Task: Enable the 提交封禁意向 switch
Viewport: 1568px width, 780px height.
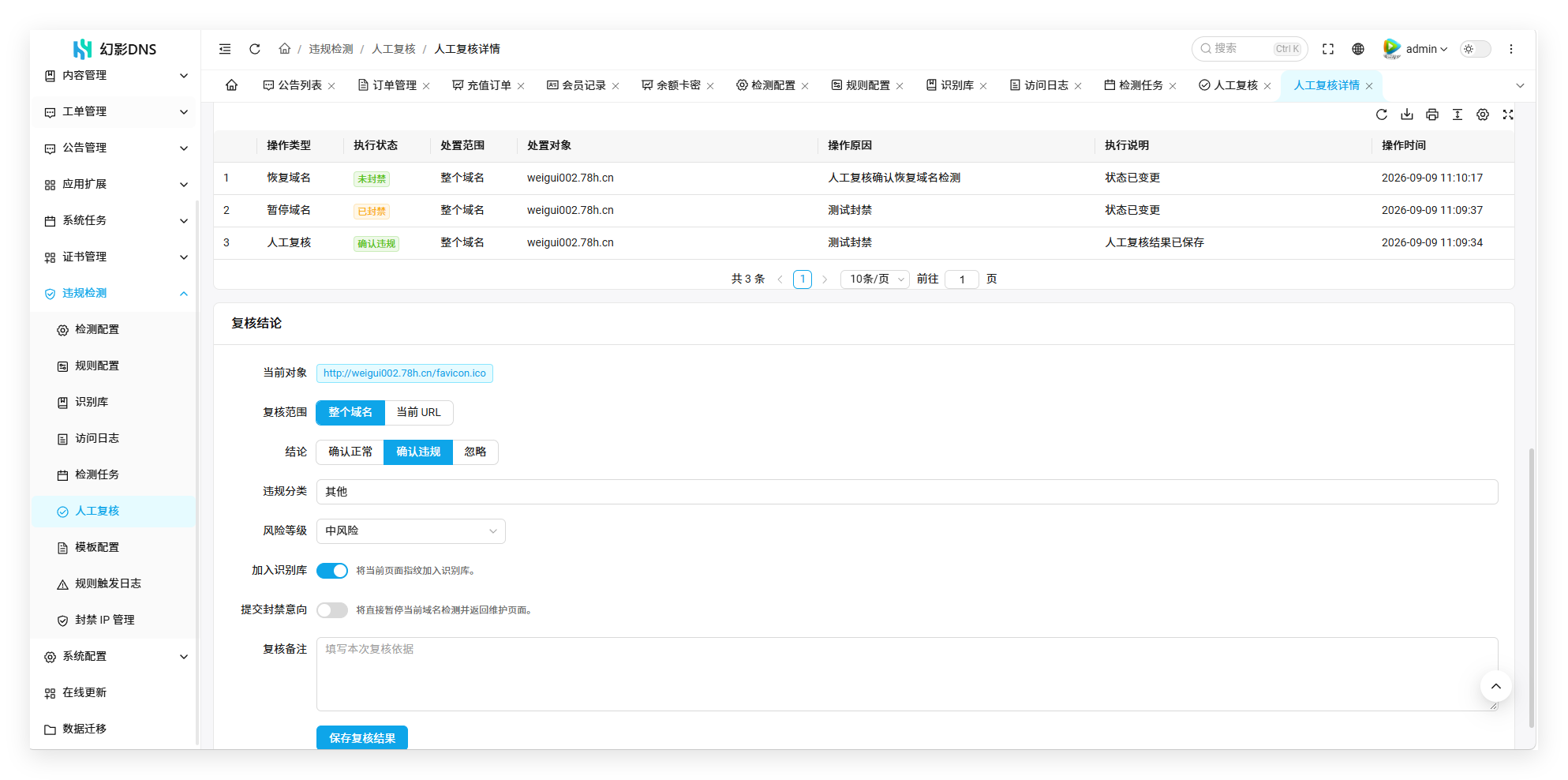Action: pos(332,610)
